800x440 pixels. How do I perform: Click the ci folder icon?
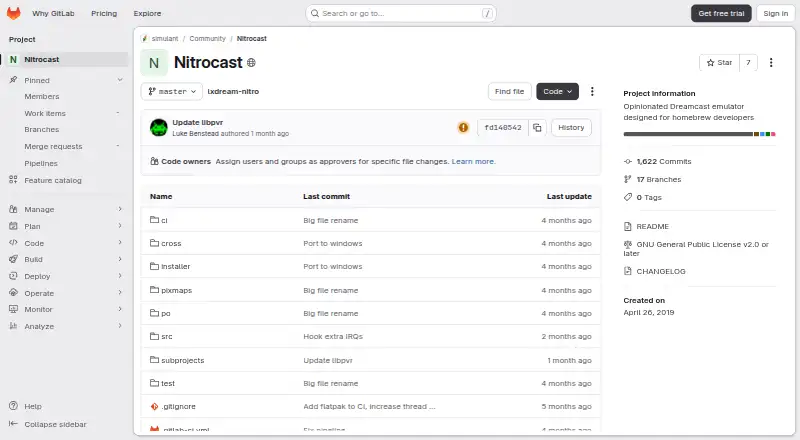pyautogui.click(x=154, y=219)
